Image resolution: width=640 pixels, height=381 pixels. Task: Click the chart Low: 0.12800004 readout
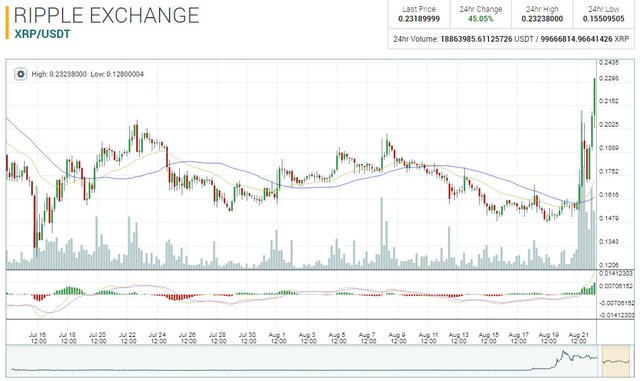117,74
